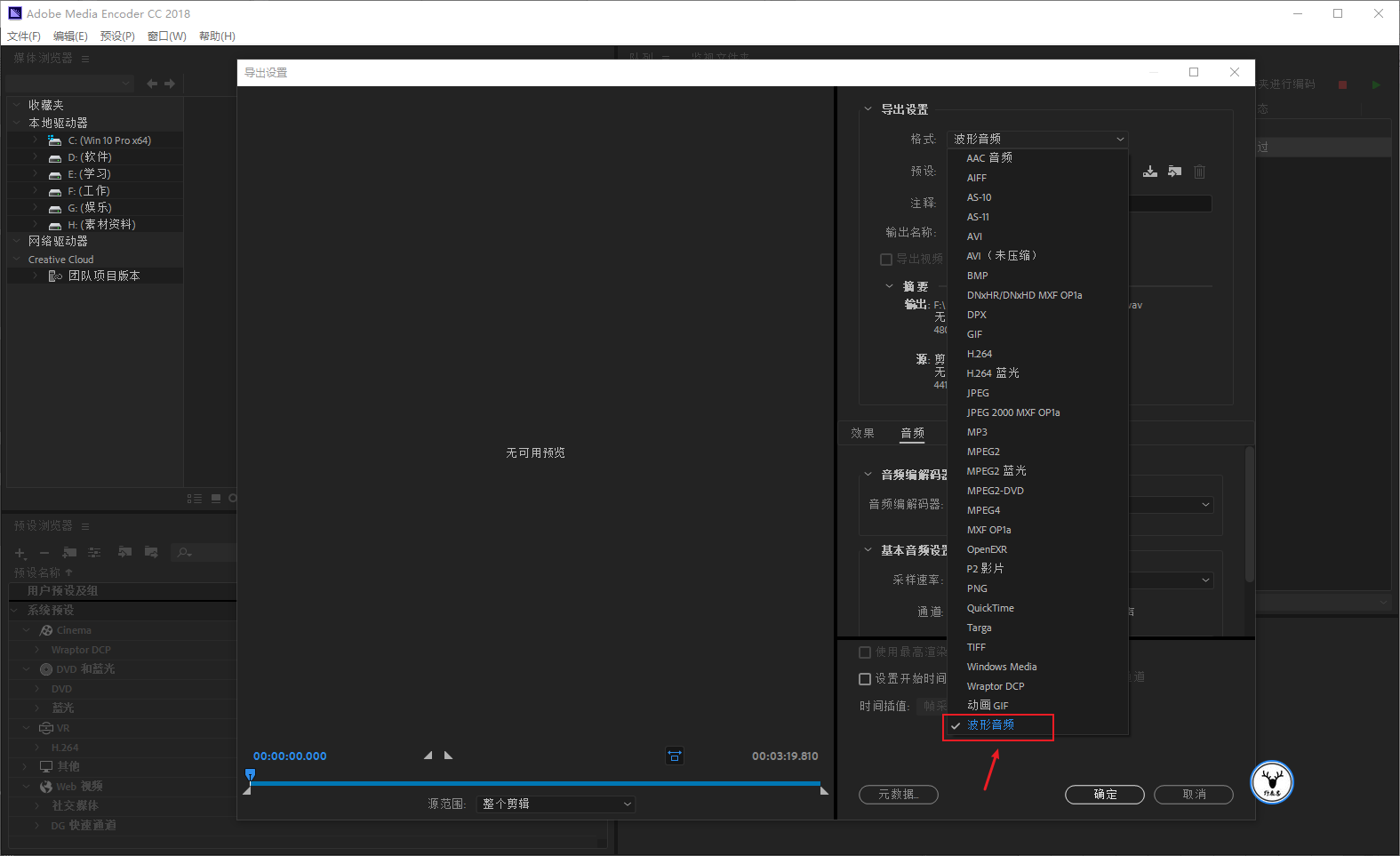Click the round deer logo badge
The height and width of the screenshot is (856, 1400).
click(1272, 782)
